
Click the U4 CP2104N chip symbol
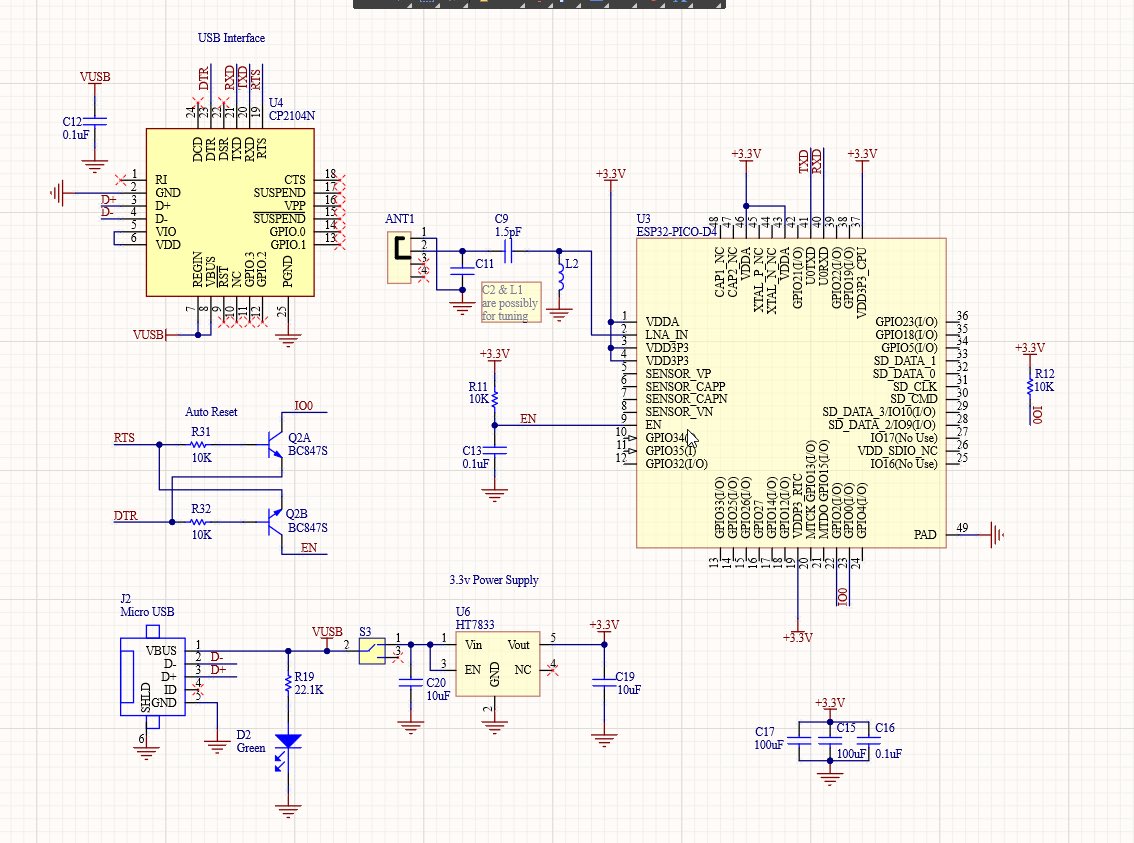tap(230, 210)
